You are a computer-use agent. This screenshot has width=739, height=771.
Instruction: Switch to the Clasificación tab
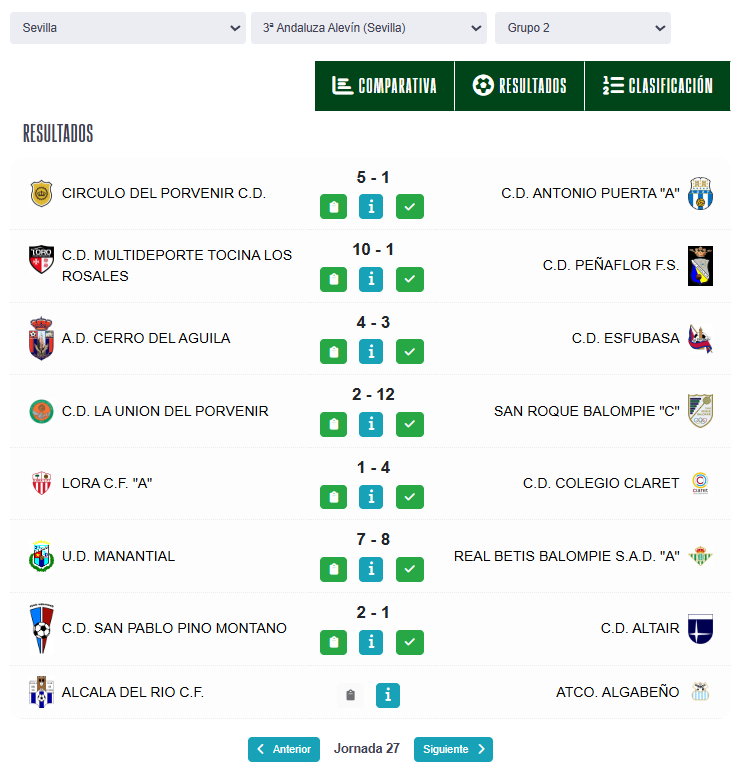658,86
